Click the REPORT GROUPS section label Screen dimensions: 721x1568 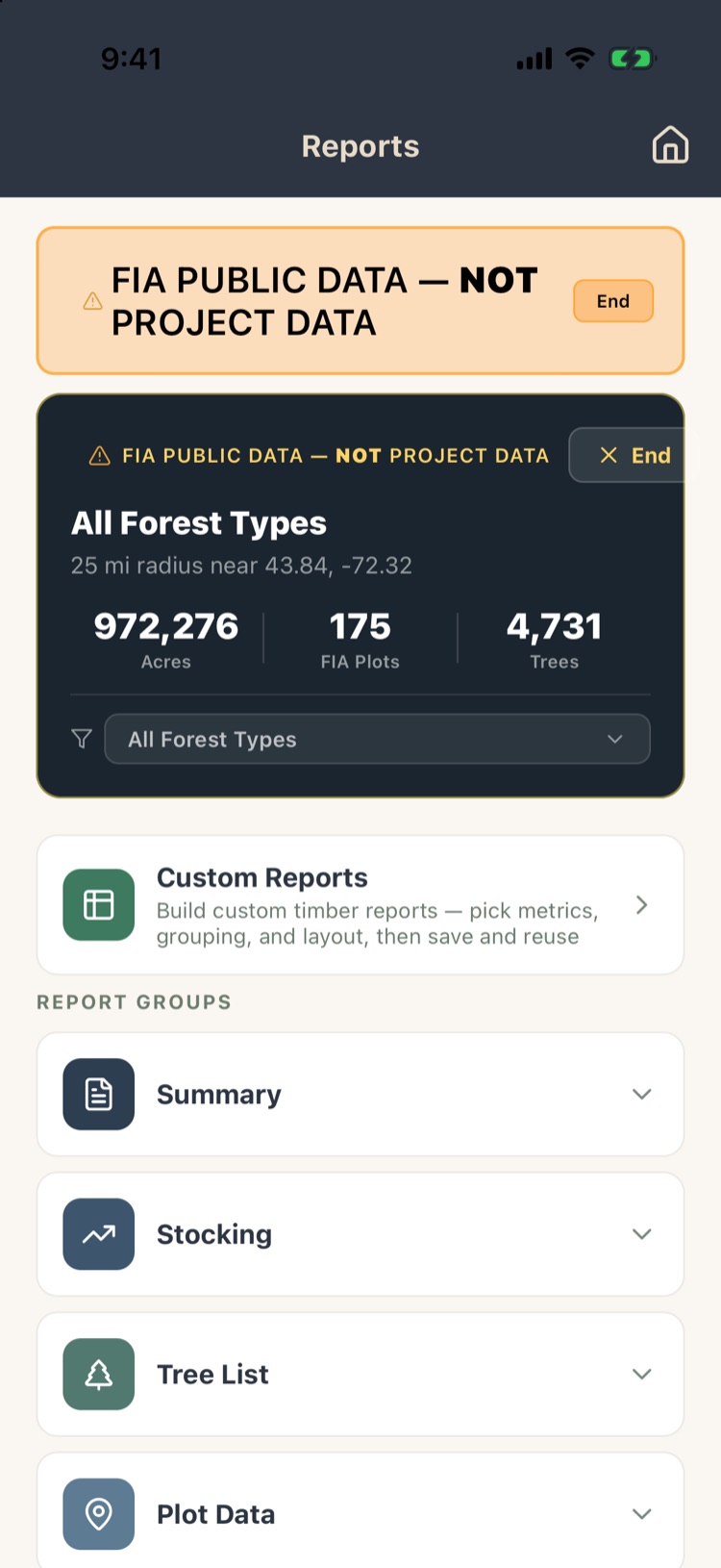[134, 1002]
